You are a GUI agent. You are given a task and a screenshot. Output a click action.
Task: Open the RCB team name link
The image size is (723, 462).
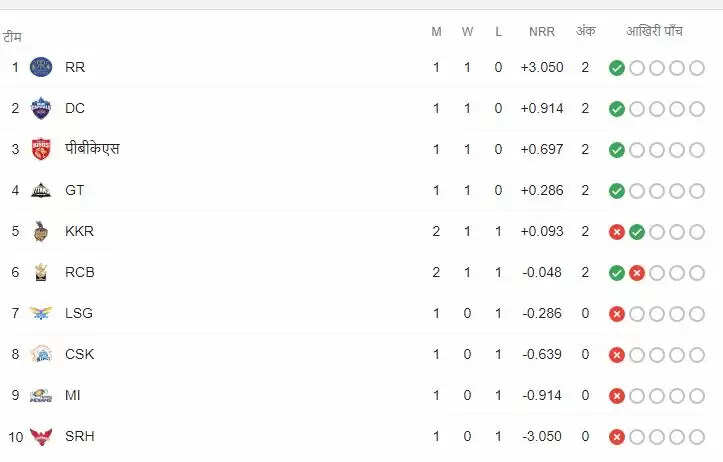coord(80,272)
